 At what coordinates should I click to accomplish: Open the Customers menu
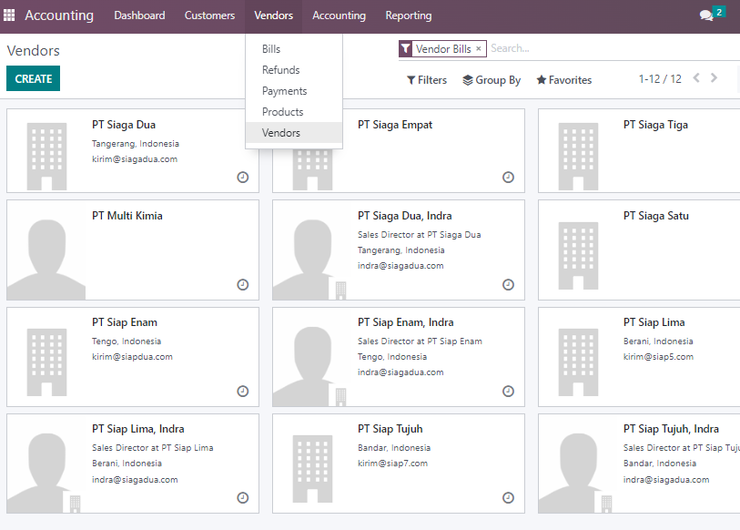(210, 16)
